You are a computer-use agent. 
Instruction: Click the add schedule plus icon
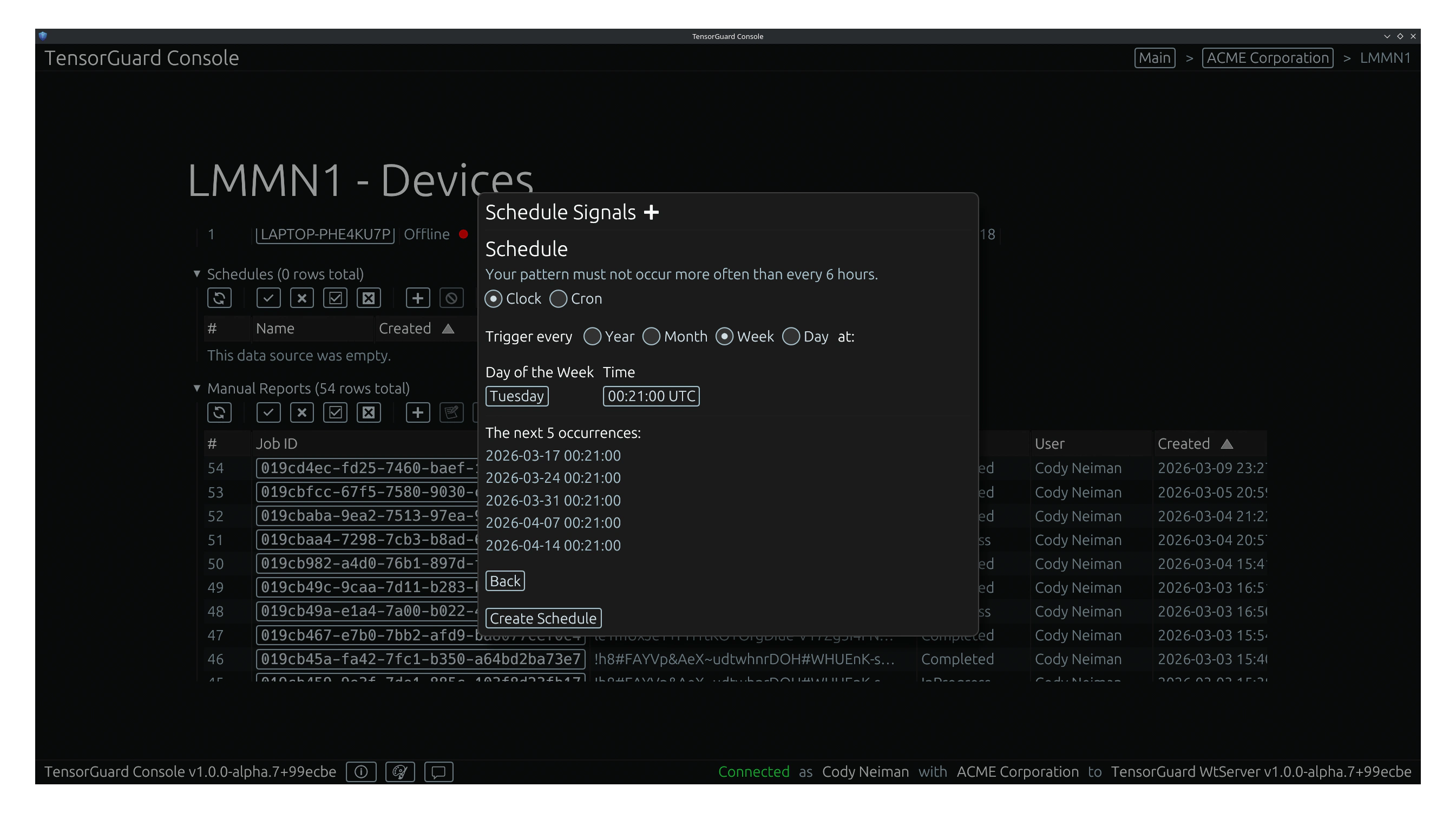(417, 298)
